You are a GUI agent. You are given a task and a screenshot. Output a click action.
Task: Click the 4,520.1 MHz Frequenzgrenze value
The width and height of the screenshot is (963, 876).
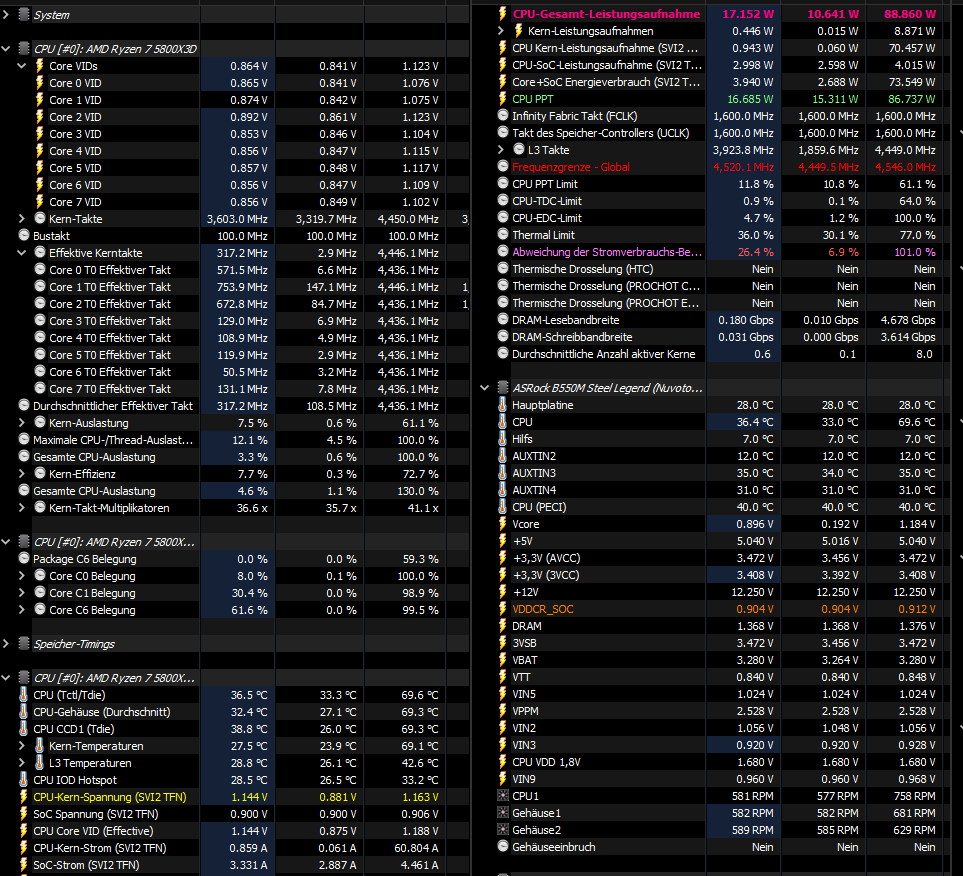[743, 167]
